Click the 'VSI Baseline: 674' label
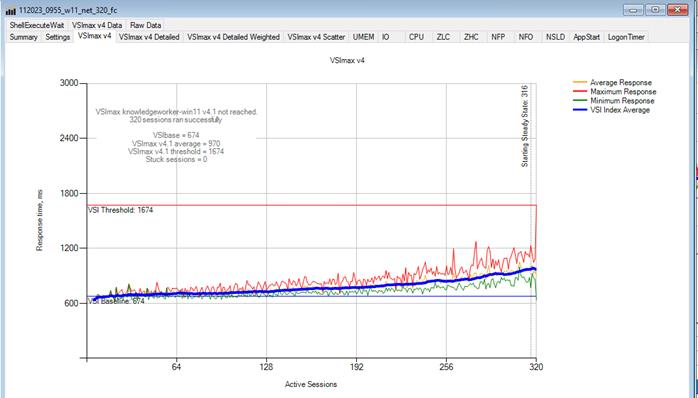Image resolution: width=698 pixels, height=398 pixels. (x=116, y=301)
